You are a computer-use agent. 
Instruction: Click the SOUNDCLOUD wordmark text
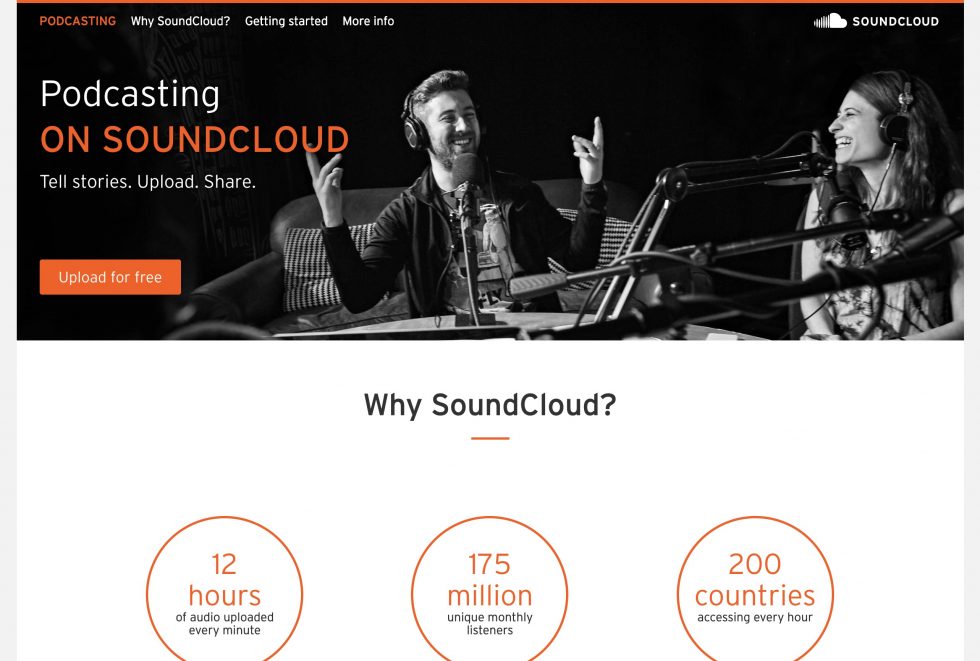tap(895, 21)
